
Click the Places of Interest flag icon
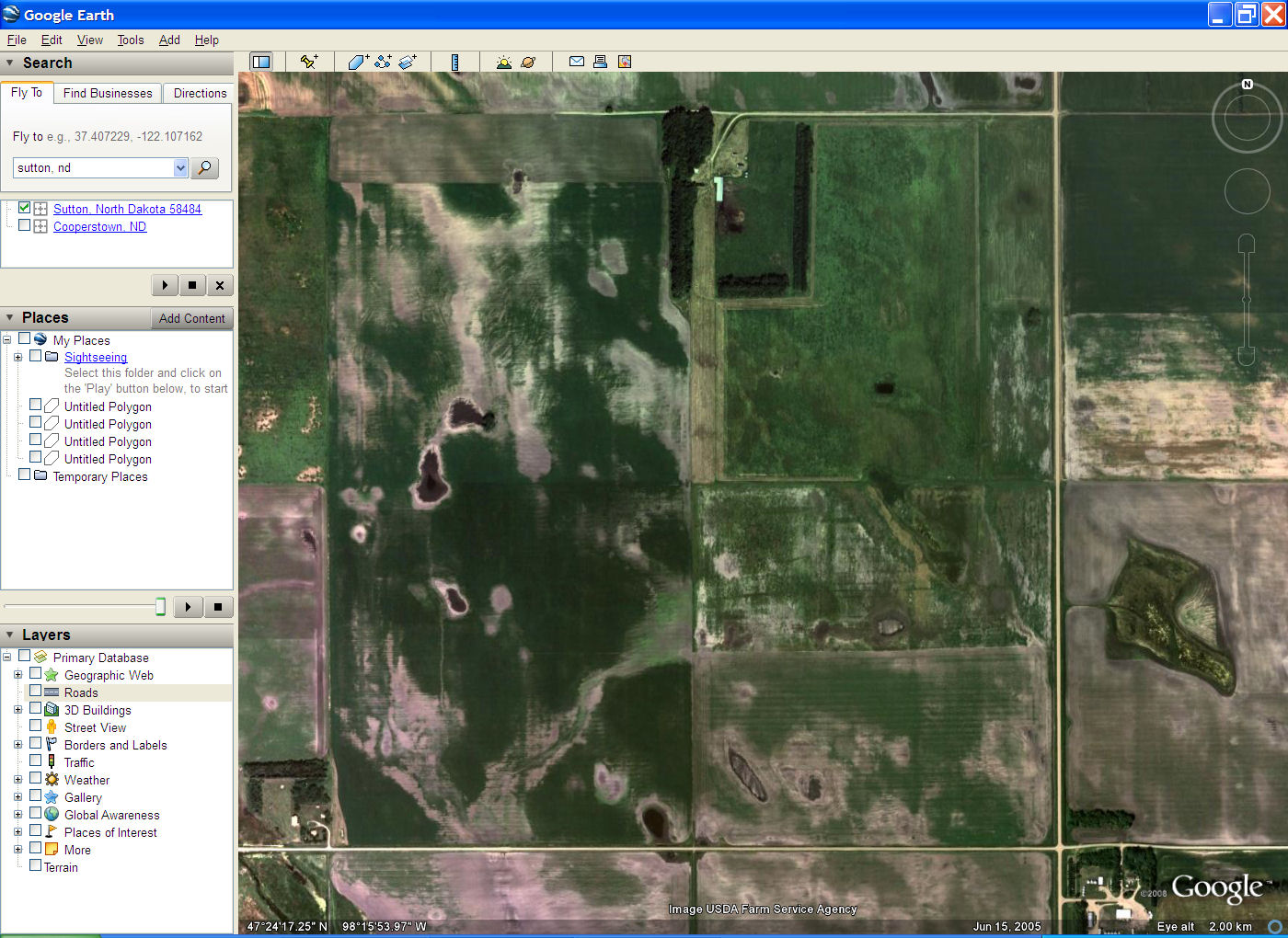(52, 832)
